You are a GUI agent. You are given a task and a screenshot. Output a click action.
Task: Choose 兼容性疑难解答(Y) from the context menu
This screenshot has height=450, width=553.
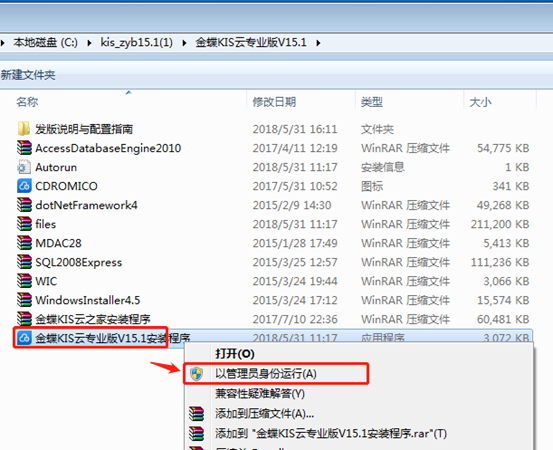(260, 393)
